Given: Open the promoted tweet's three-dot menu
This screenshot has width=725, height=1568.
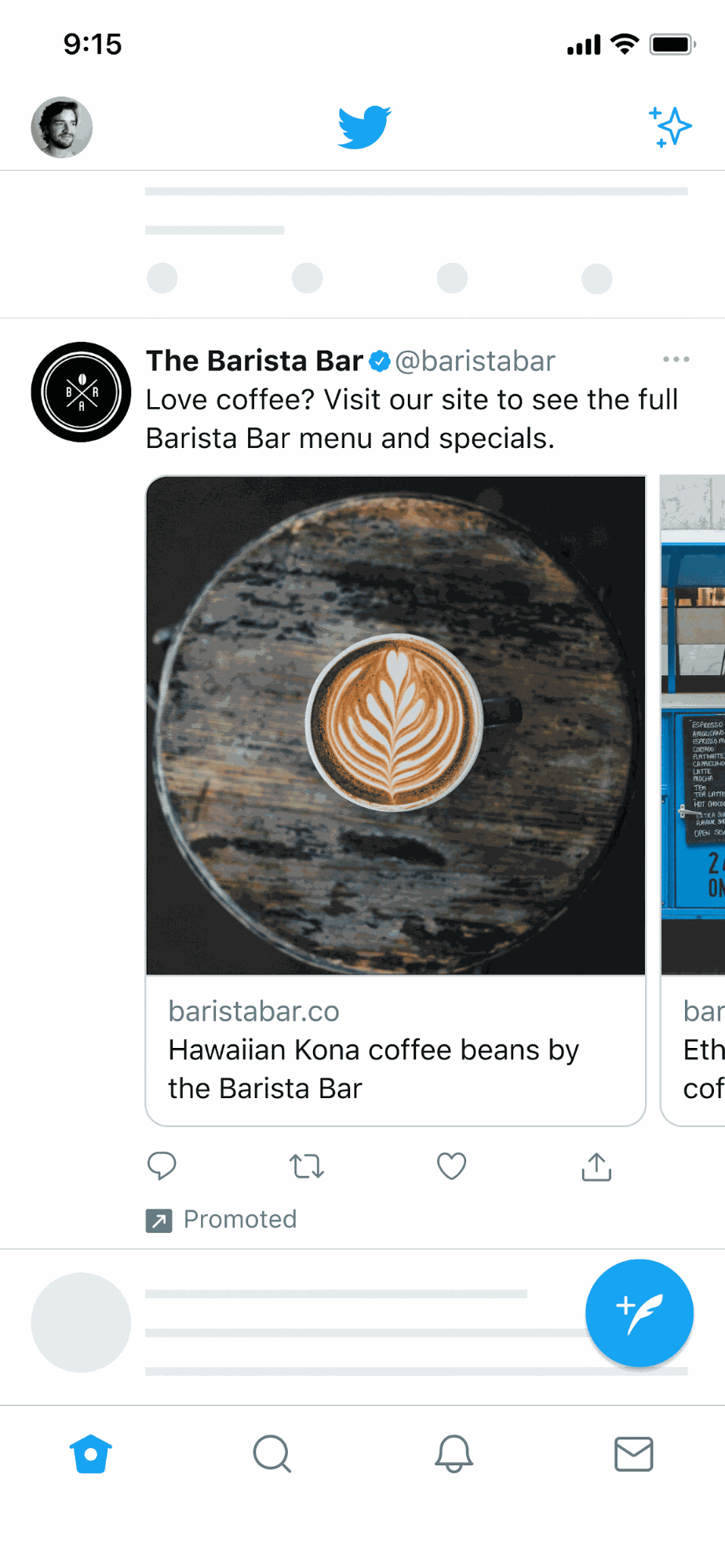Looking at the screenshot, I should [x=676, y=359].
